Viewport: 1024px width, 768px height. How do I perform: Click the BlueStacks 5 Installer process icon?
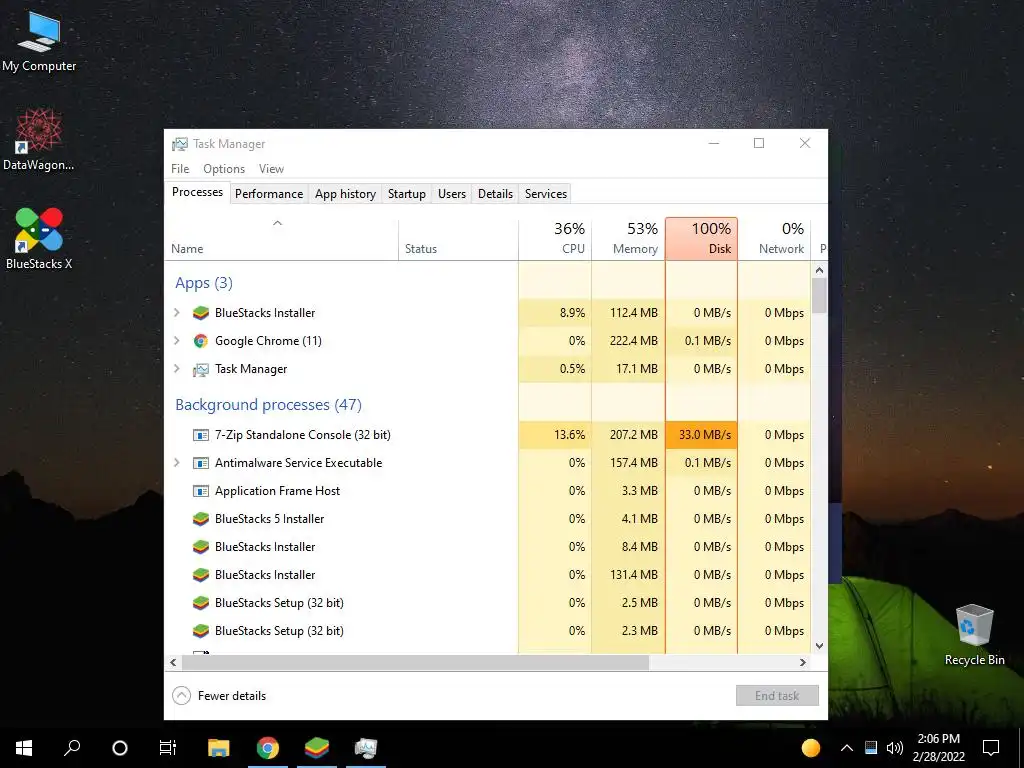click(200, 519)
